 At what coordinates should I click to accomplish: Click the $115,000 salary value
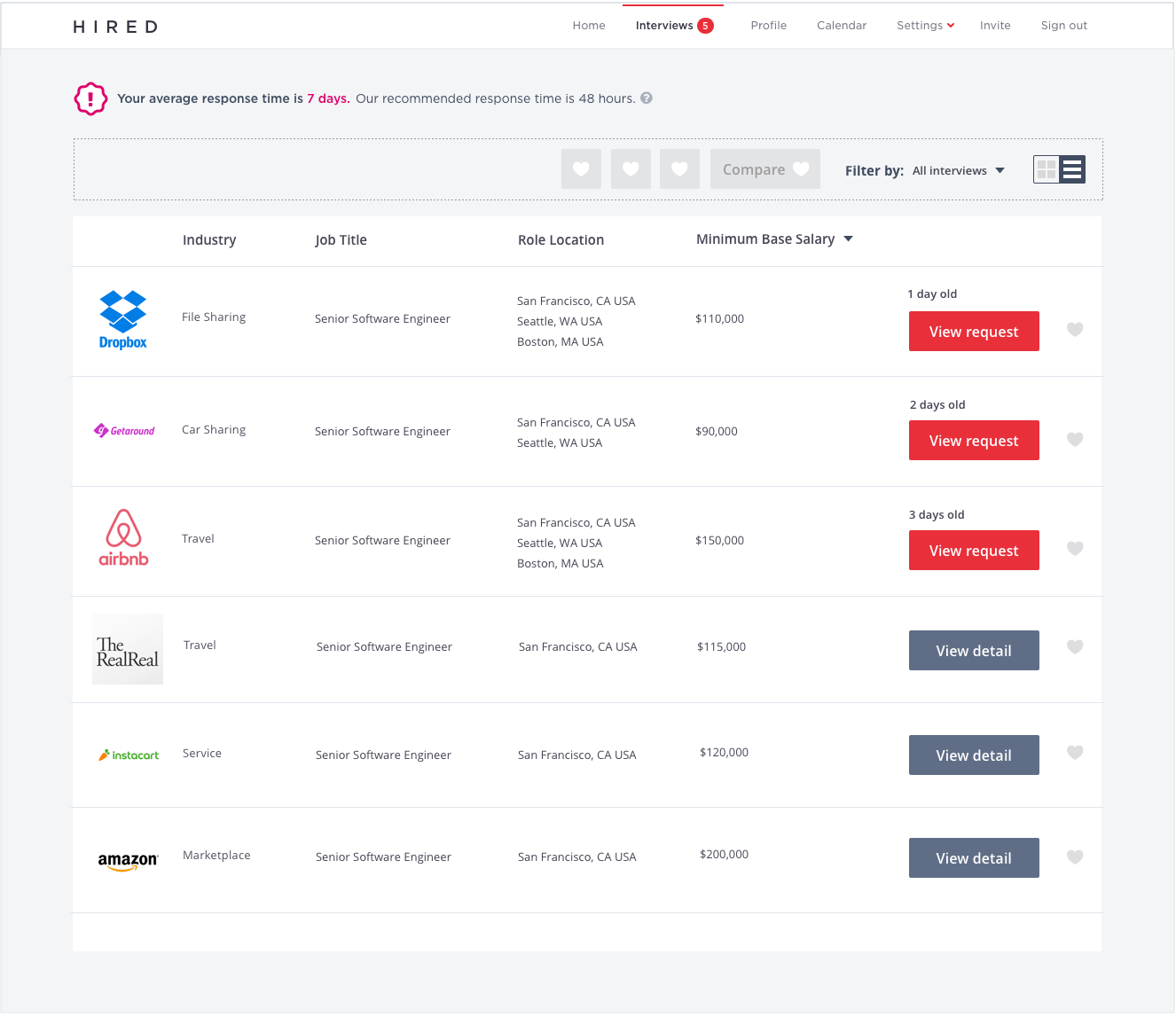(x=721, y=647)
